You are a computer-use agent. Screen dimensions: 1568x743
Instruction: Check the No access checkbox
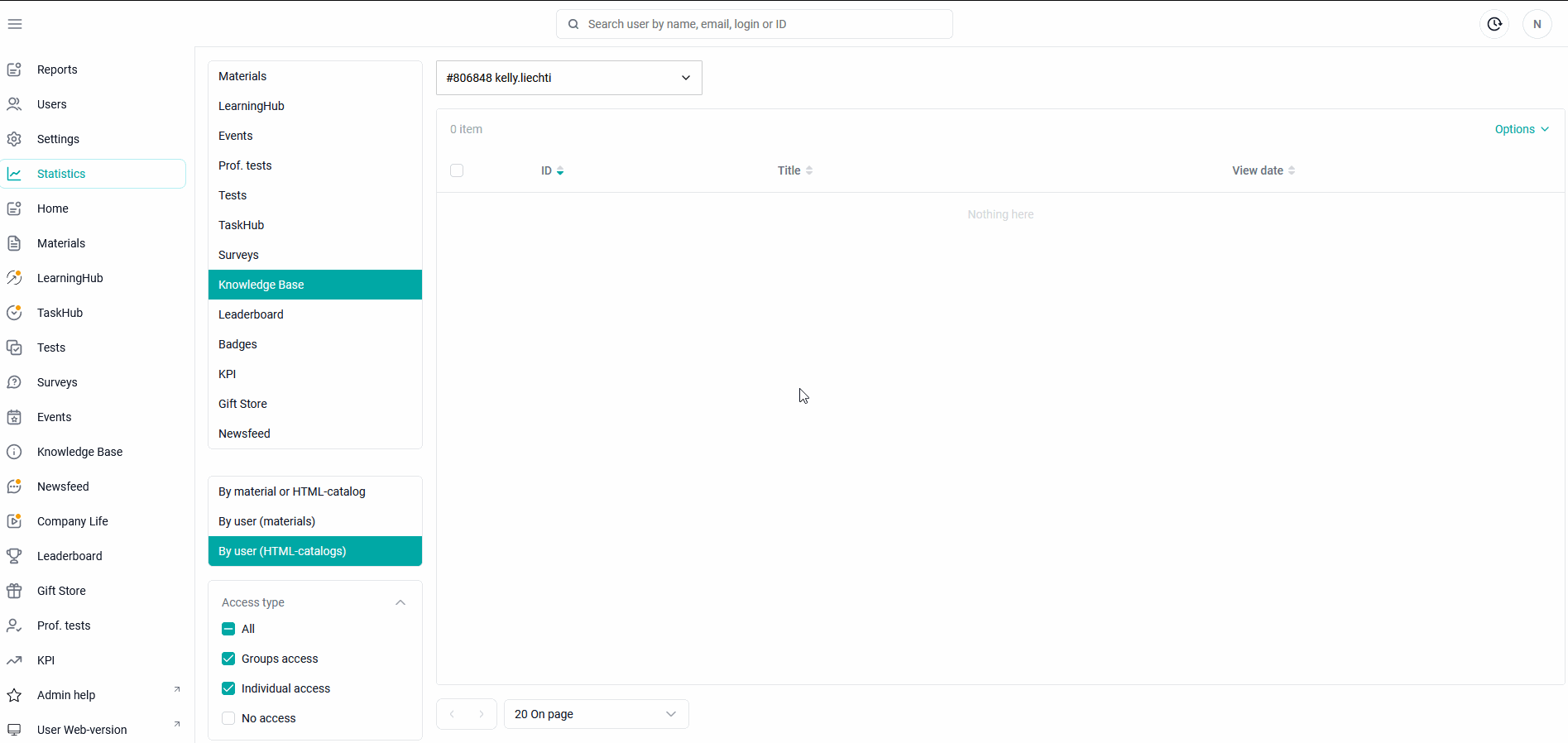[228, 718]
